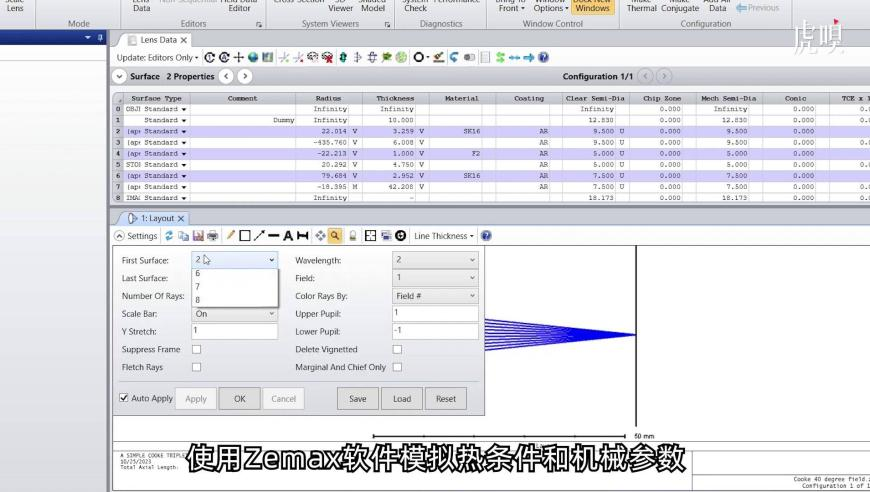870x492 pixels.
Task: Select the measure distance H tool in Layout
Action: (302, 236)
